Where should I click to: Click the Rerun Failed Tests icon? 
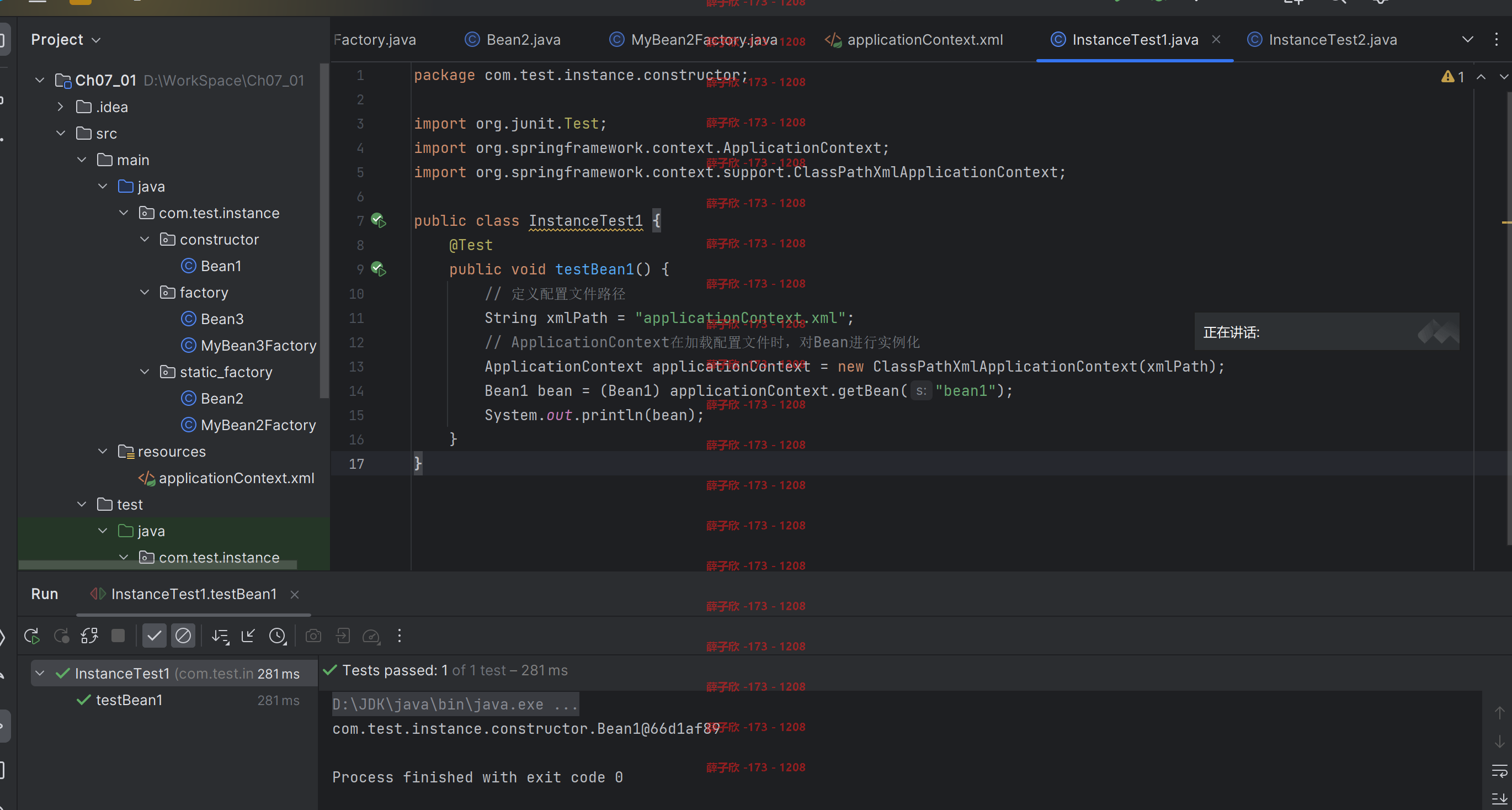[x=61, y=636]
